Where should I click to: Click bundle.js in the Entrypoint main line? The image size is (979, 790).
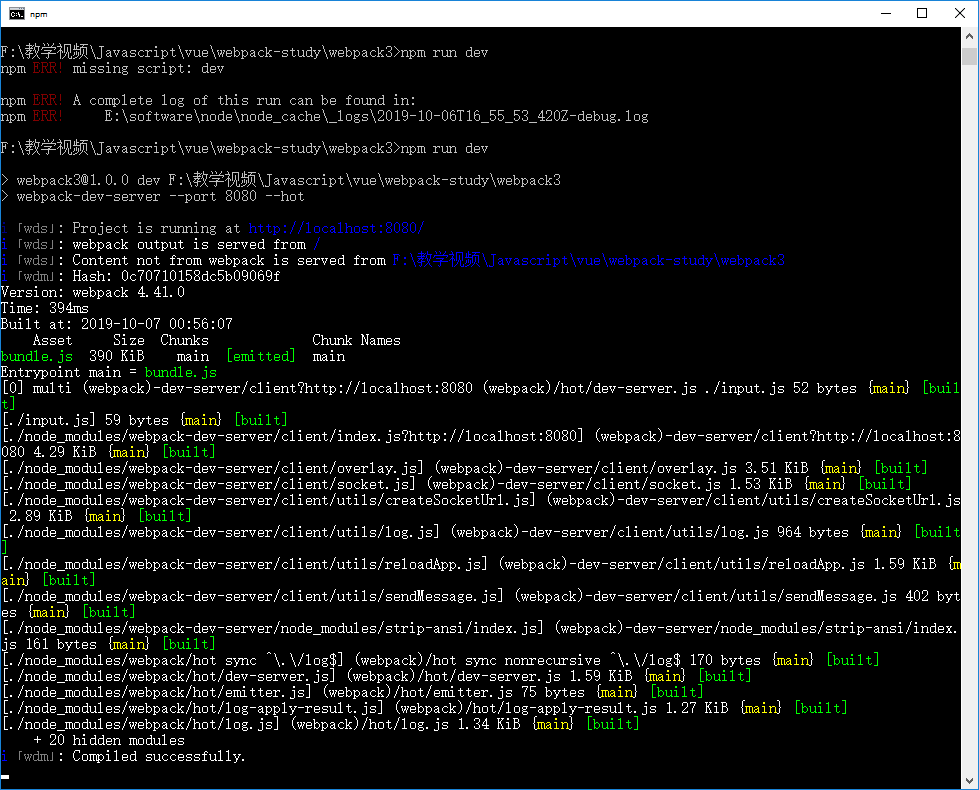[180, 372]
